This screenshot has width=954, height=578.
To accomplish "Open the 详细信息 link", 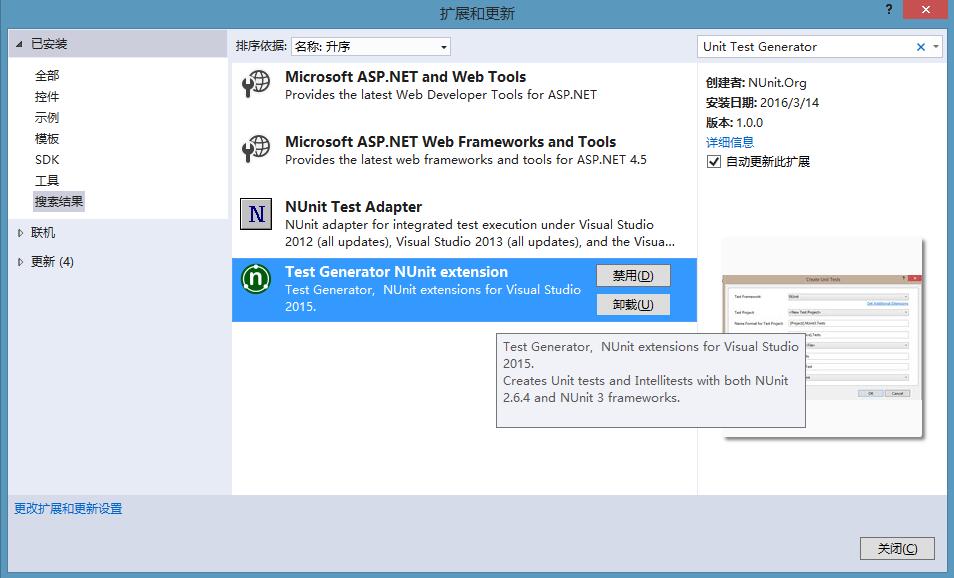I will [x=729, y=142].
